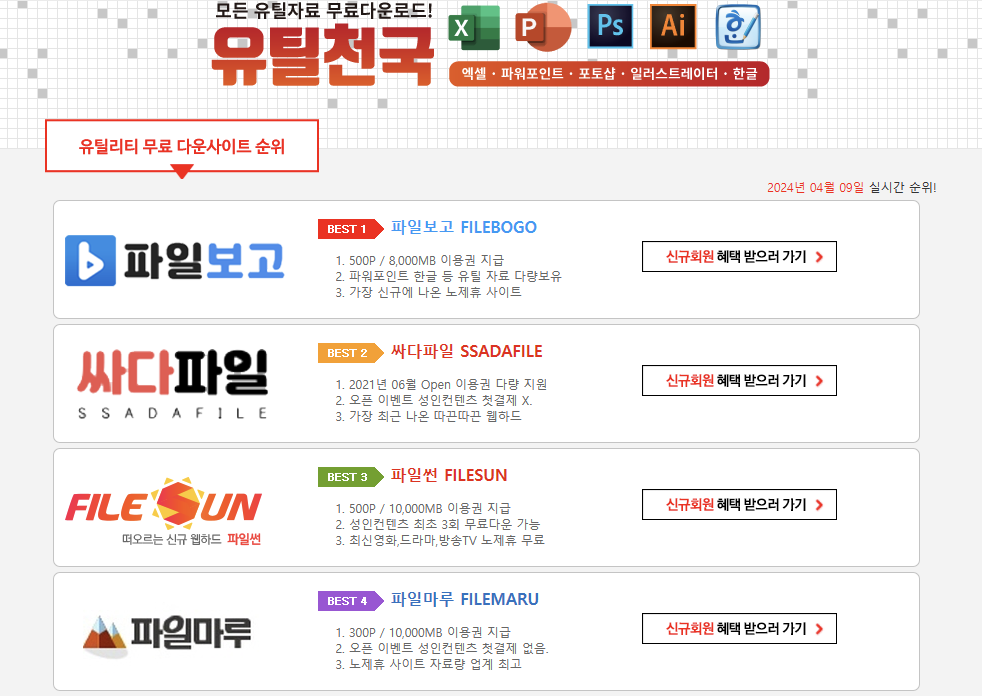Click the 유틸천국 site logo
982x696 pixels.
coord(323,56)
